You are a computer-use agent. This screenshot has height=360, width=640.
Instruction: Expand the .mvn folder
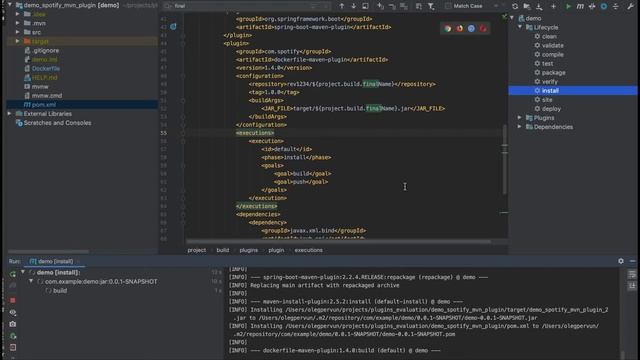tap(18, 23)
